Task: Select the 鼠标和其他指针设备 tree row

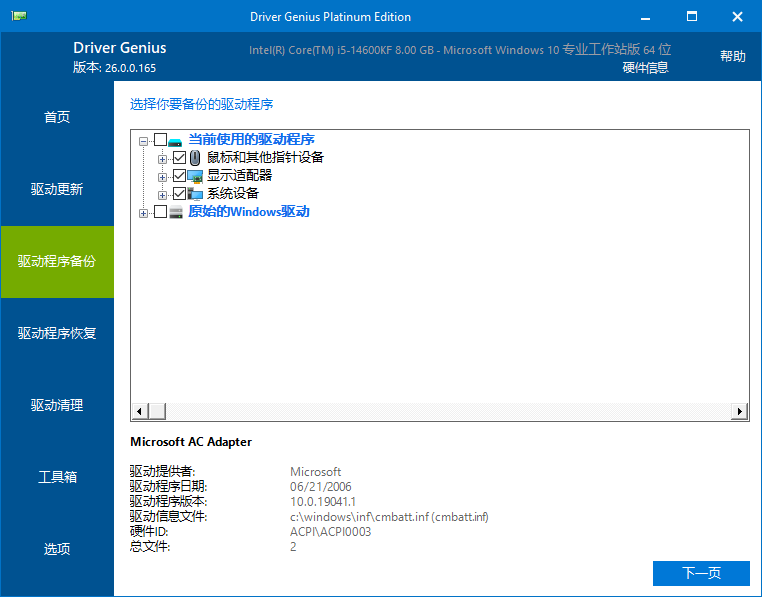Action: 265,158
